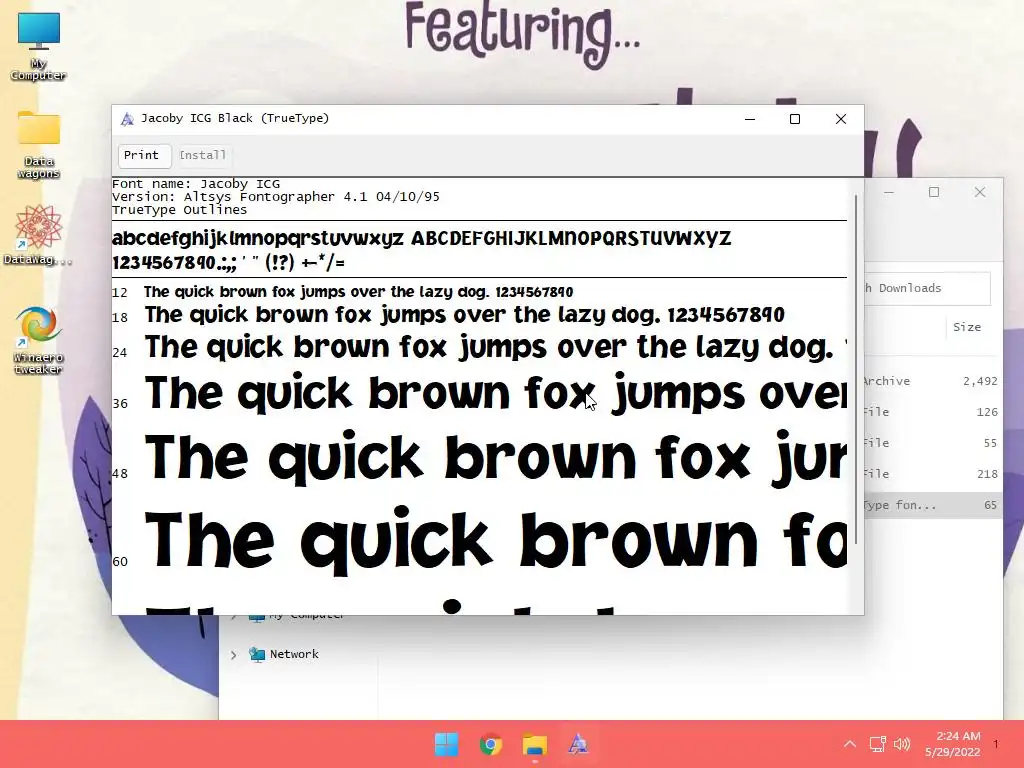Click the 60 point sample line
The width and height of the screenshot is (1024, 768).
click(496, 541)
